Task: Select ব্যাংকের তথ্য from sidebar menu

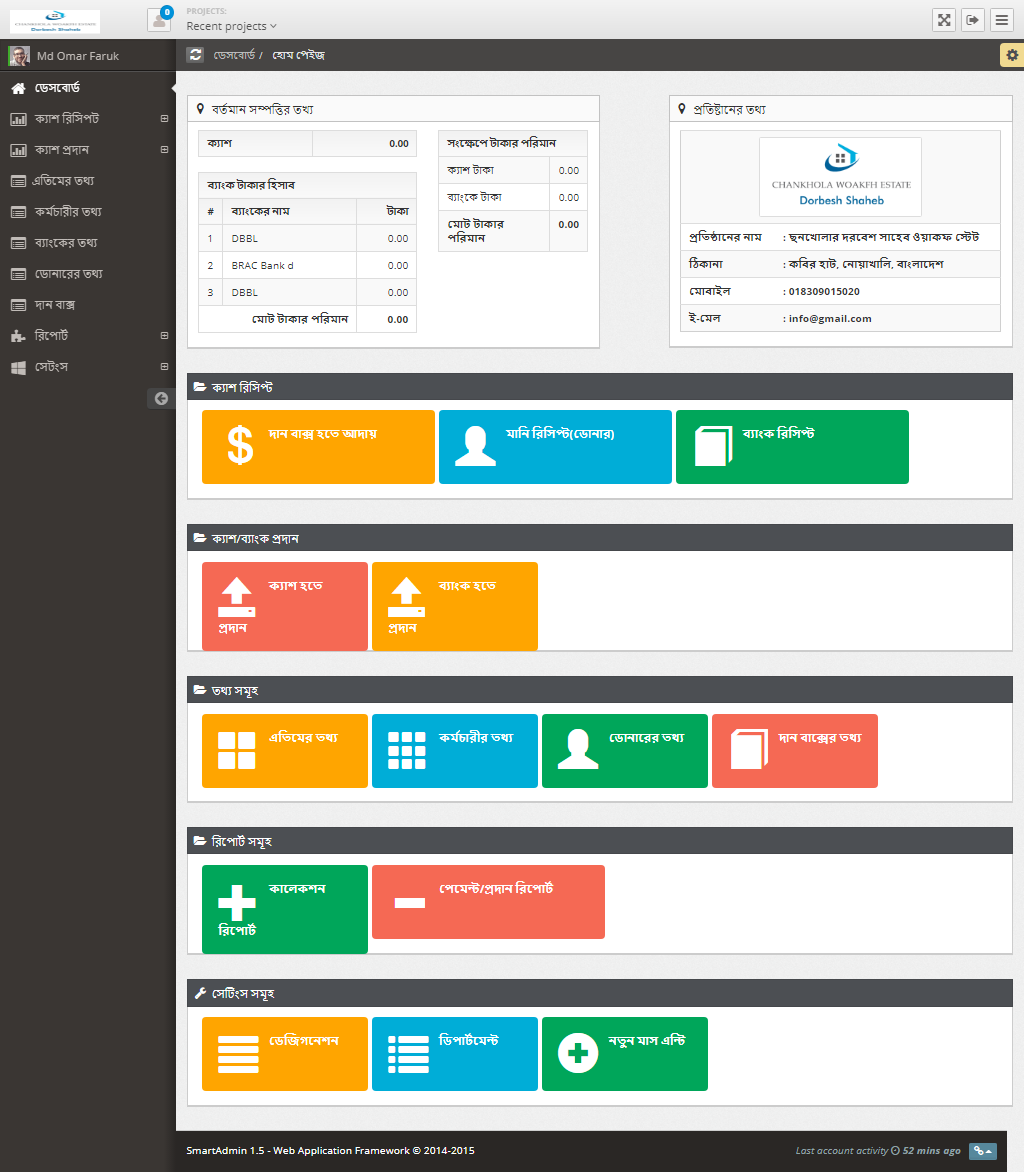Action: click(66, 243)
